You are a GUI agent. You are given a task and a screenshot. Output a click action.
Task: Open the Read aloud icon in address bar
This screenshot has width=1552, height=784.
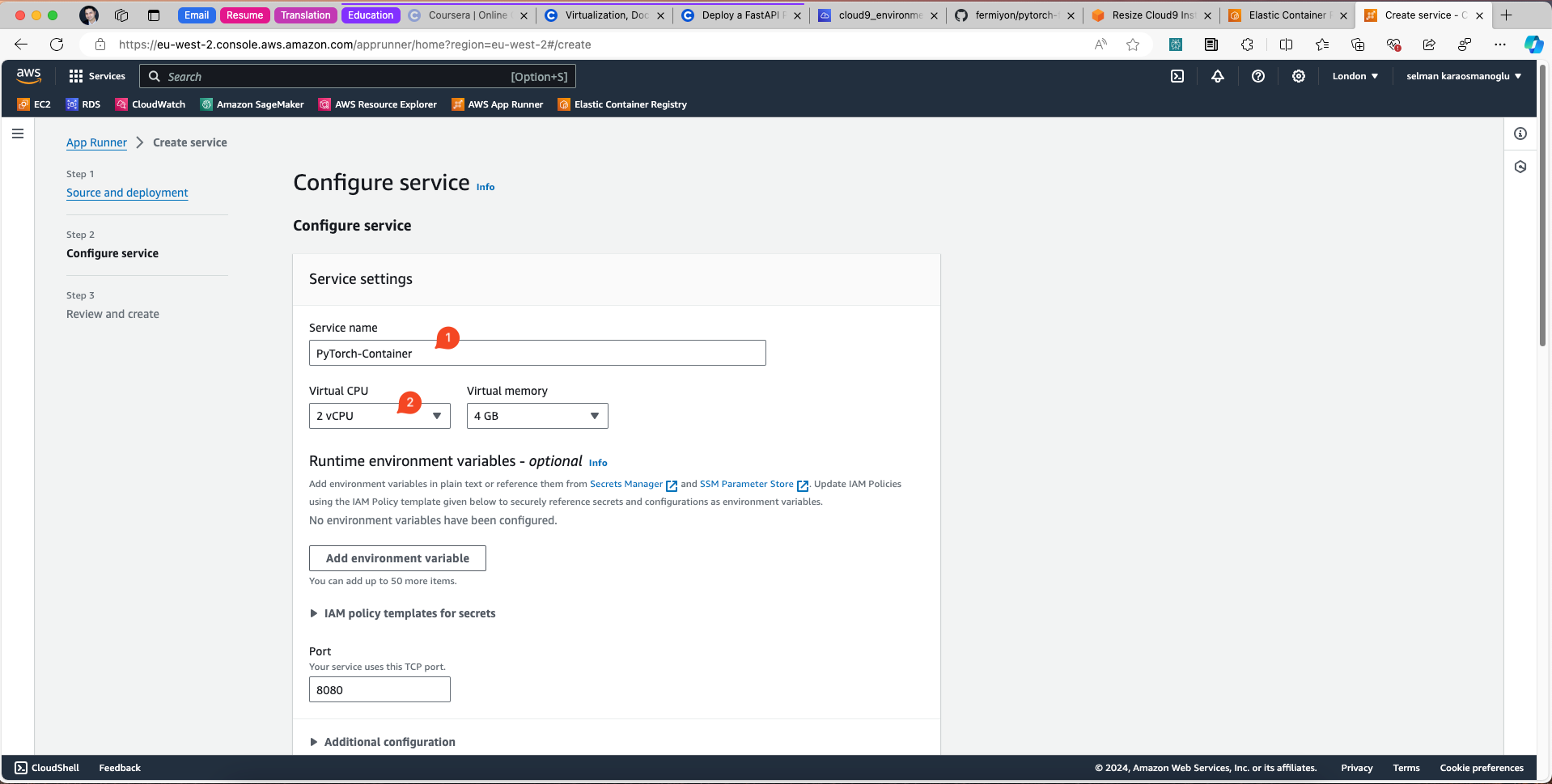(x=1100, y=44)
